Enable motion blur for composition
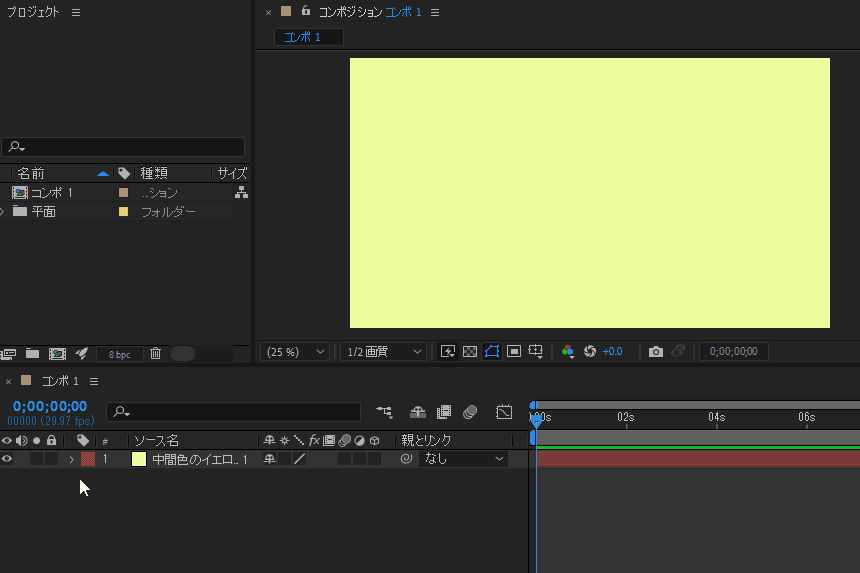Viewport: 860px width, 573px height. [x=470, y=412]
